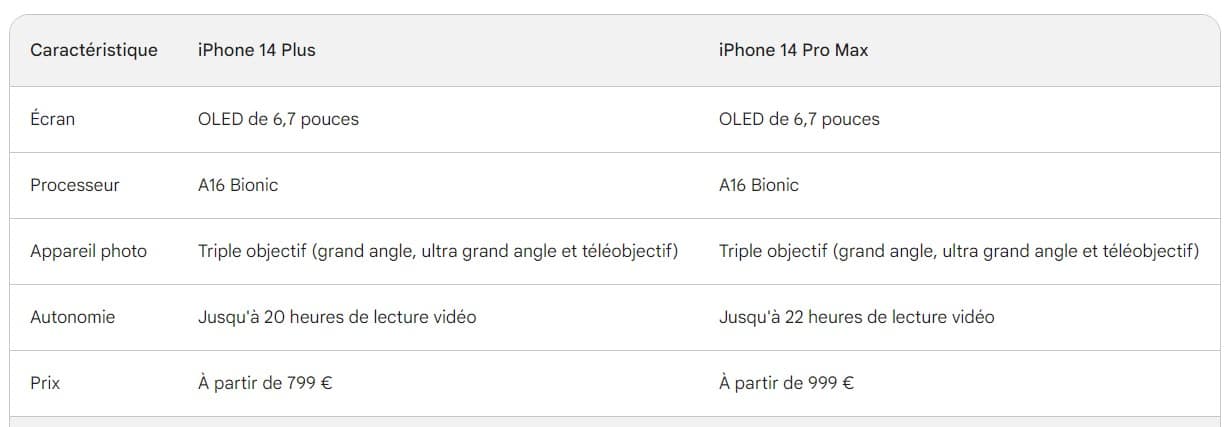Click the iPhone 14 Plus screen size cell
The height and width of the screenshot is (427, 1232).
(x=278, y=119)
